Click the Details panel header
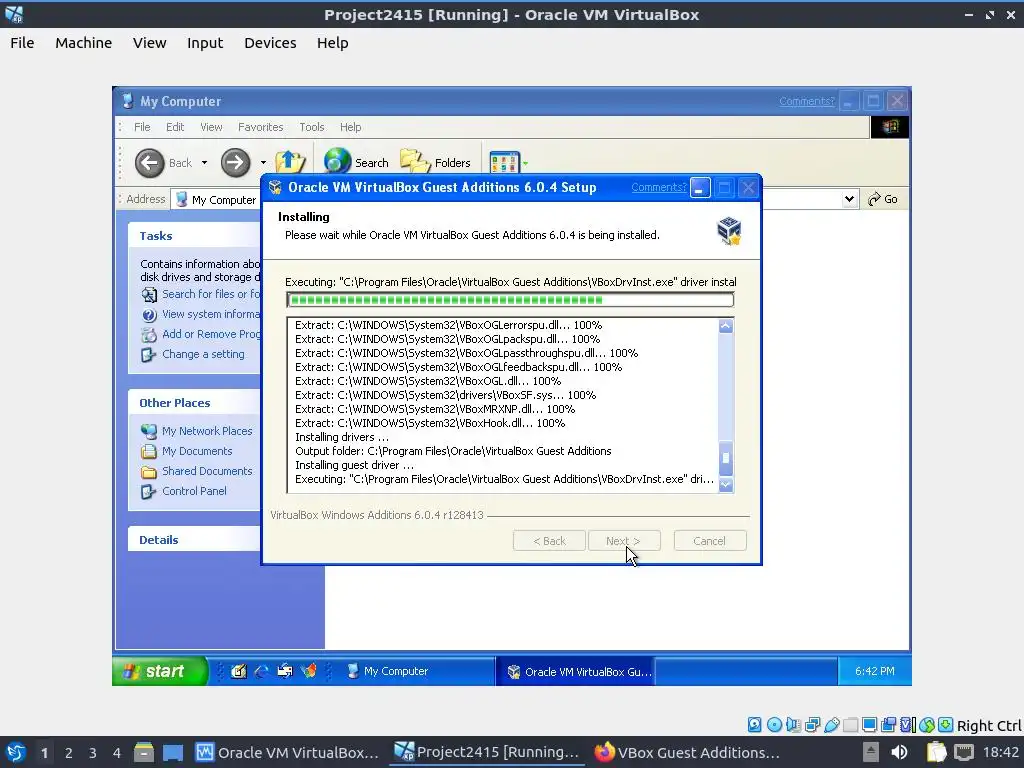Viewport: 1024px width, 768px height. point(195,539)
